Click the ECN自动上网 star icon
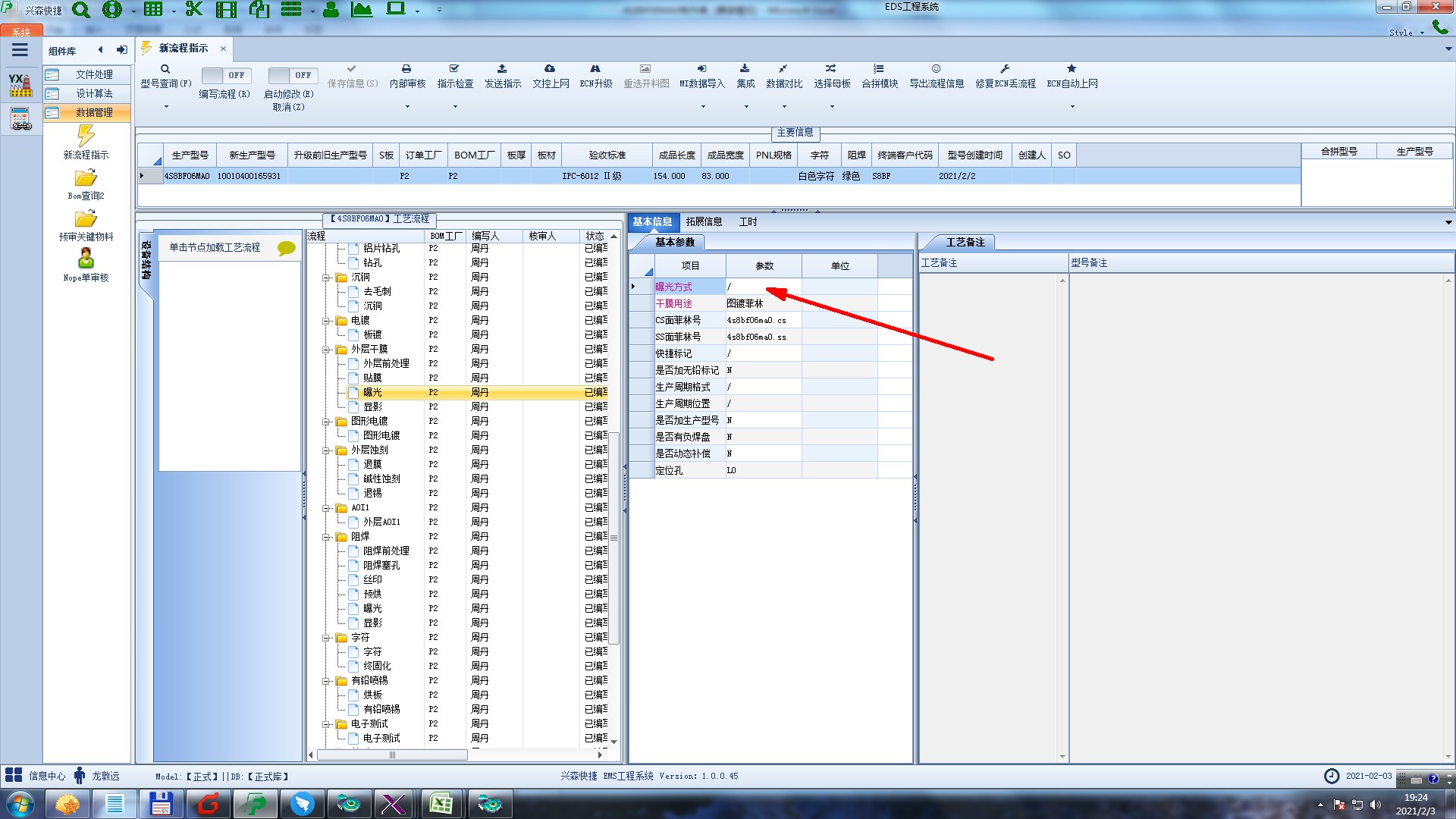1456x819 pixels. (1072, 69)
